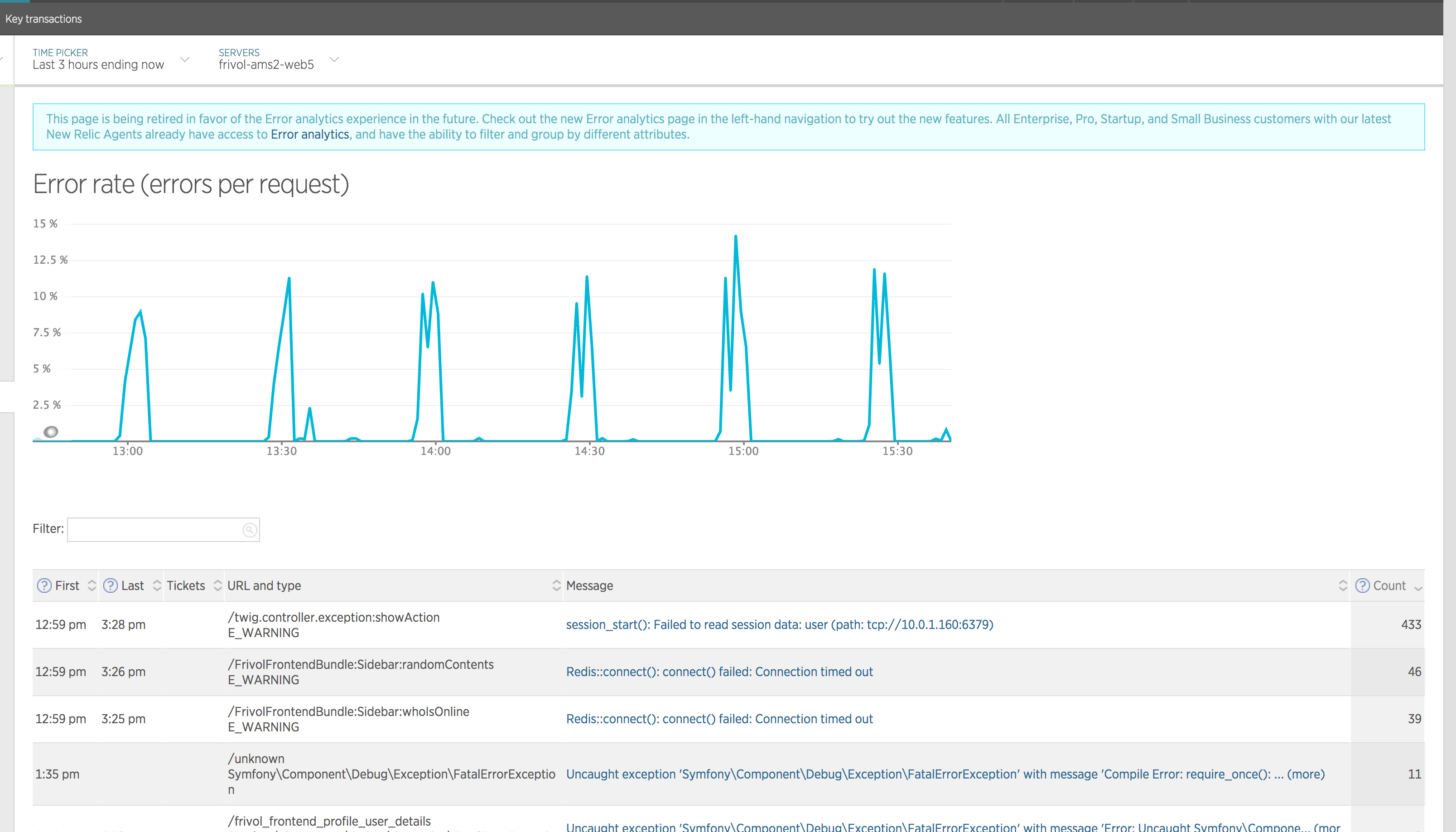Screen dimensions: 1456x832
Task: Click count value 11
Action: 1414,774
